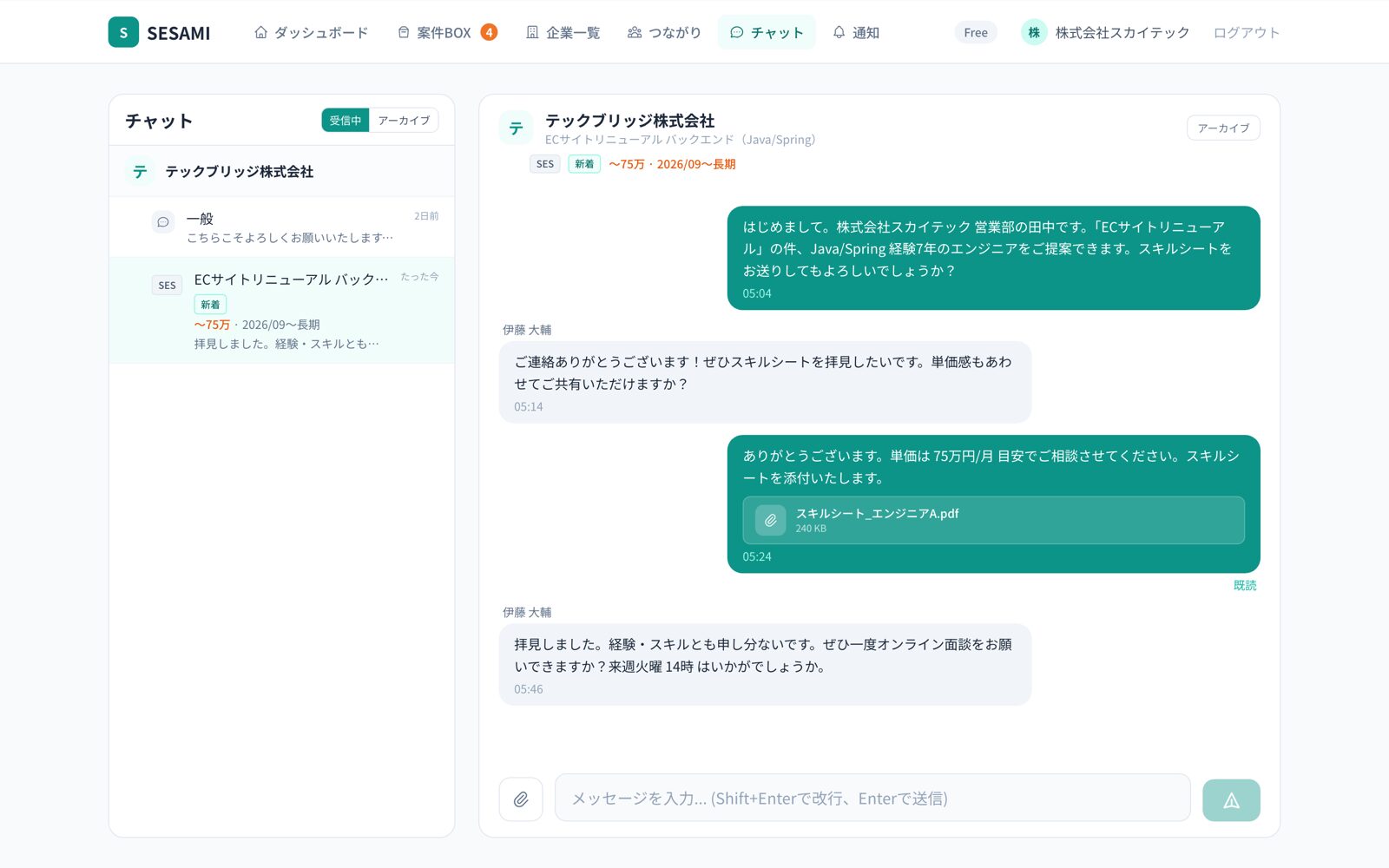Open the スキルシート_エンジニアA.pdf attachment
Image resolution: width=1389 pixels, height=868 pixels.
(x=993, y=520)
